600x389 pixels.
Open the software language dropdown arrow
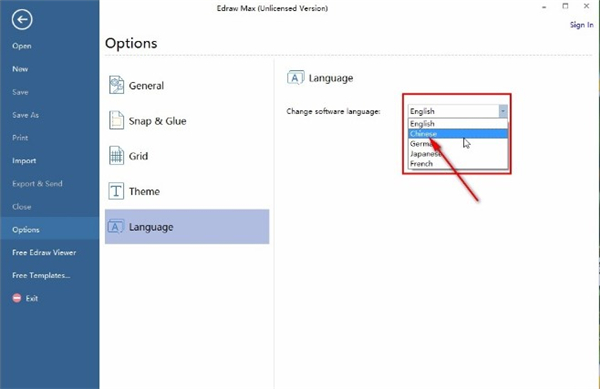pos(503,111)
